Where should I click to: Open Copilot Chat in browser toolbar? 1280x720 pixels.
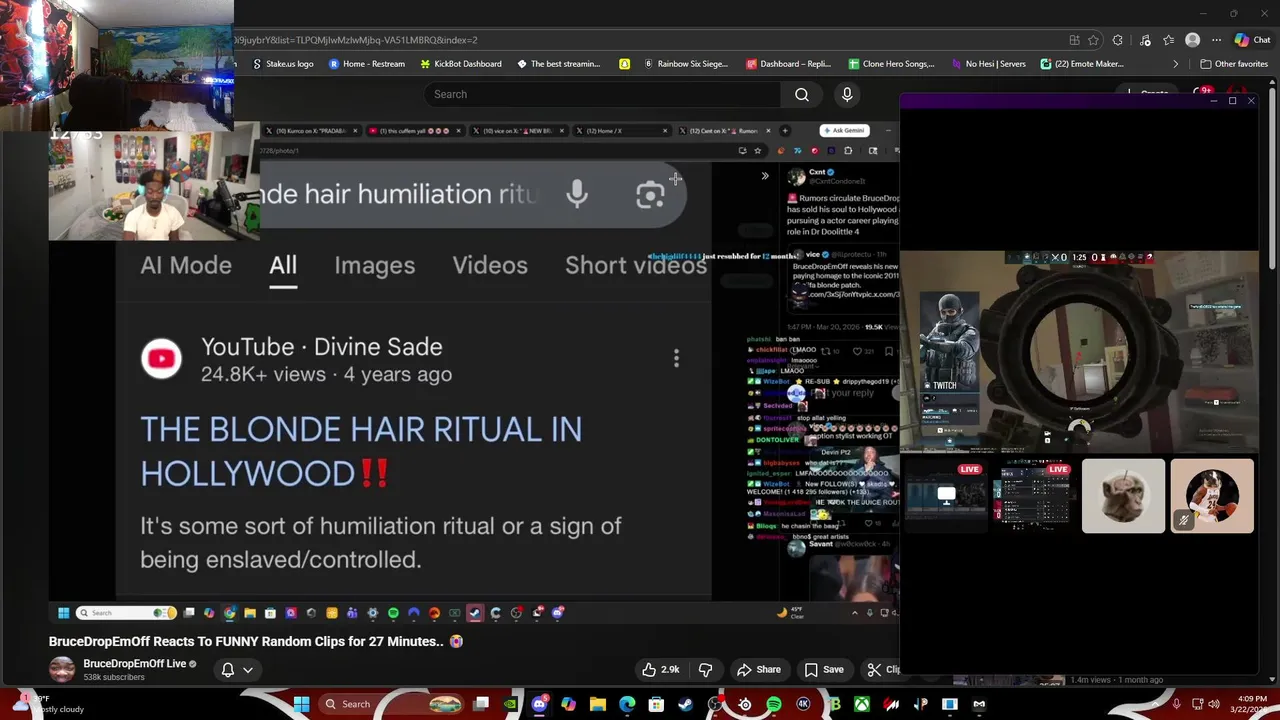(x=1252, y=40)
